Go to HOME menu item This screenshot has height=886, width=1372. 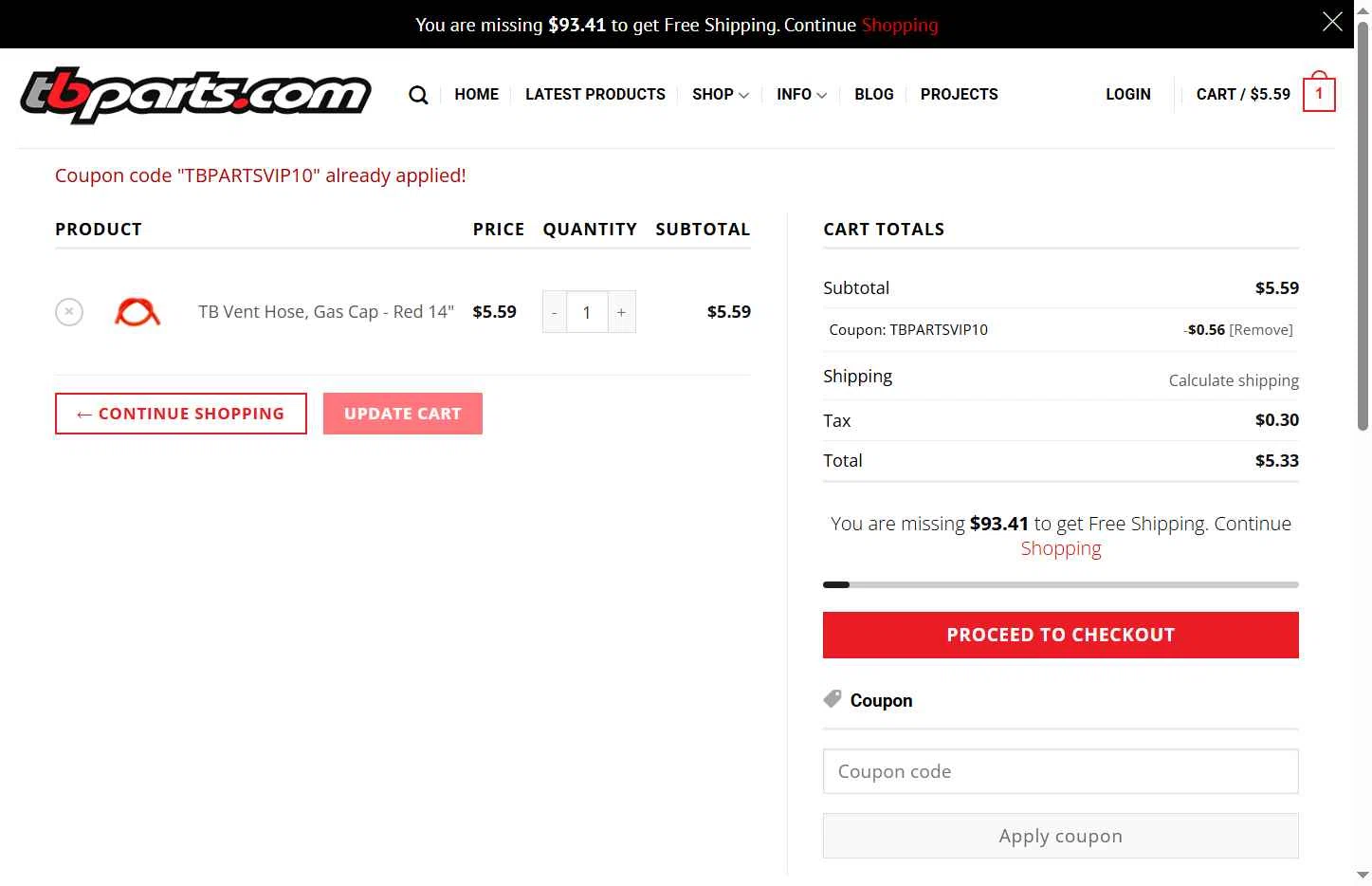(476, 94)
